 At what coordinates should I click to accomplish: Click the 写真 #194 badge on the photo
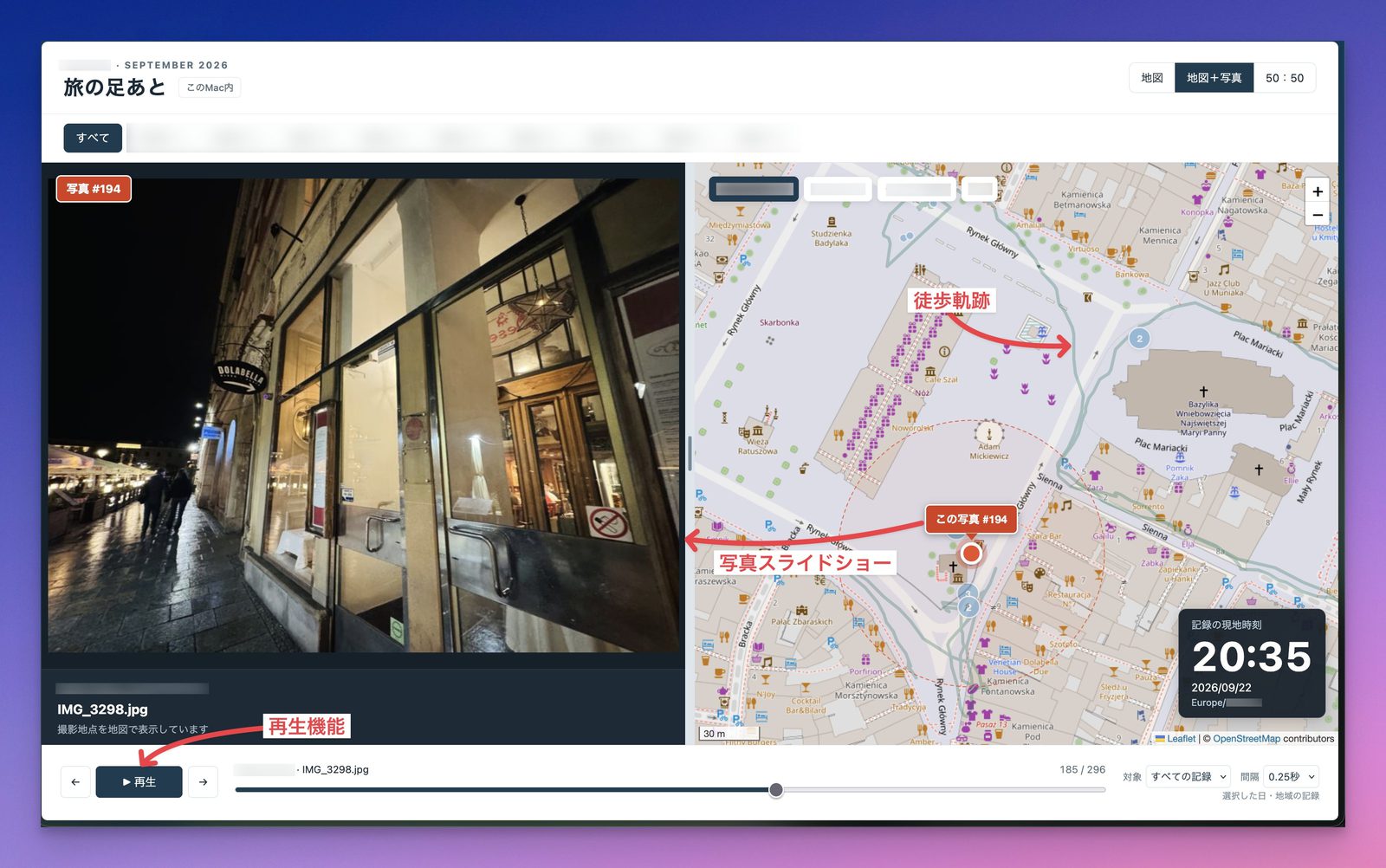(x=94, y=189)
